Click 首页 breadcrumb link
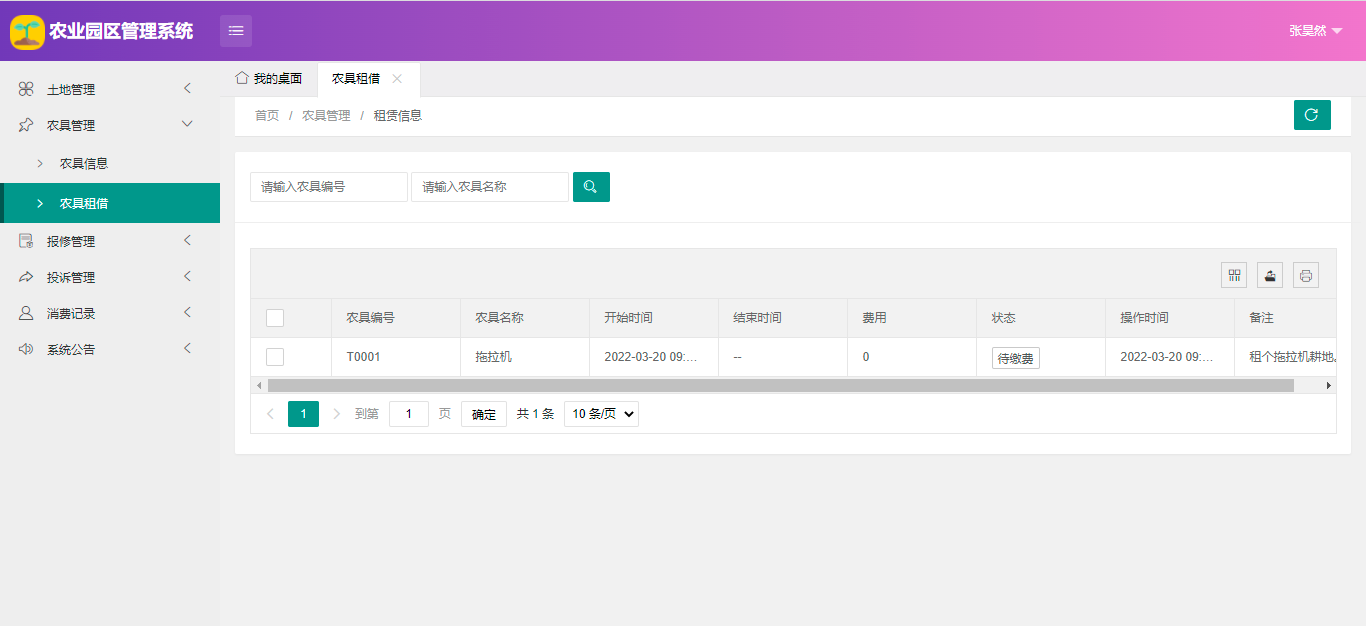Viewport: 1366px width, 626px height. tap(267, 116)
